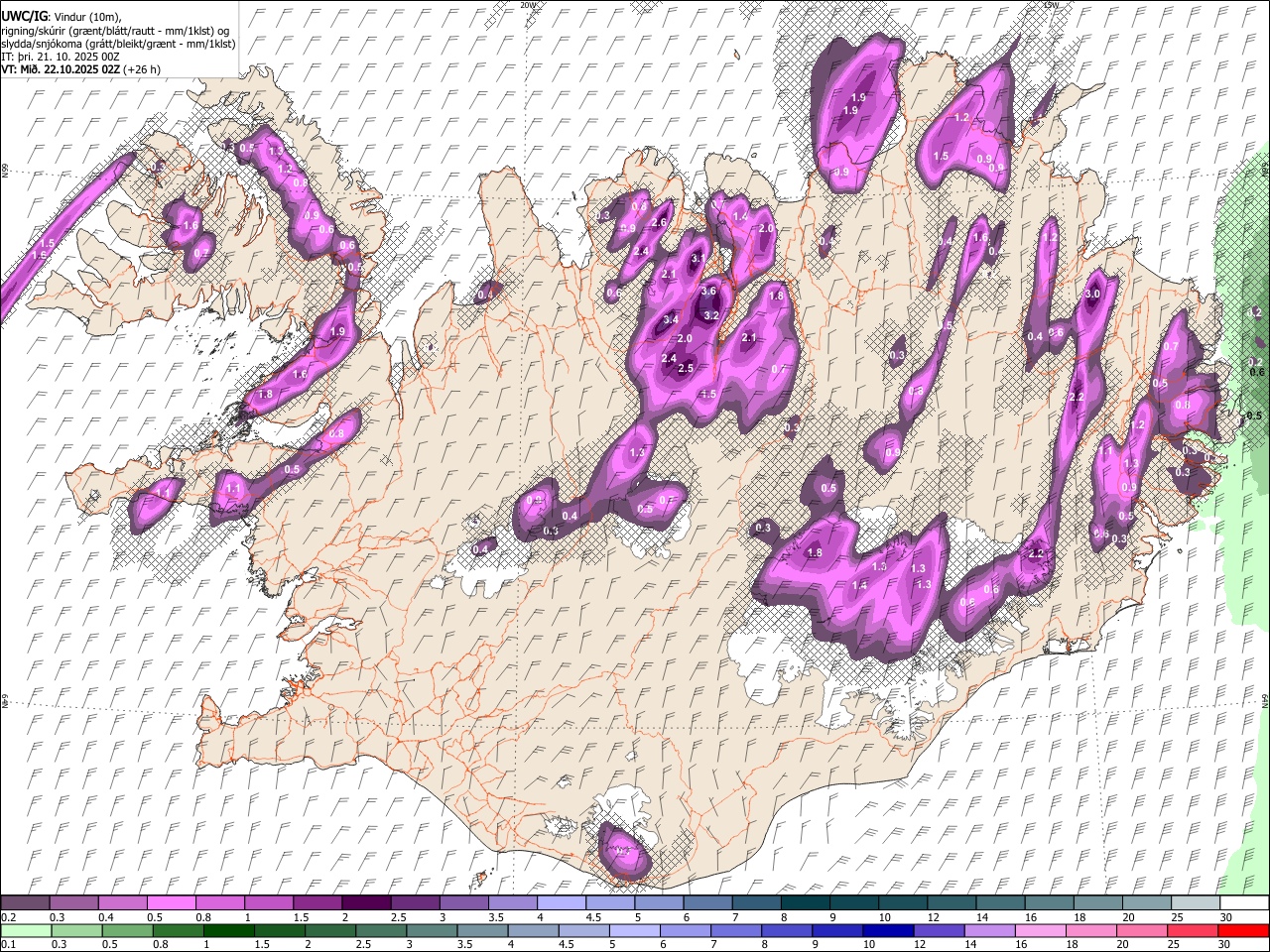This screenshot has height=952, width=1270.
Task: Select the light pink rain swatch between 16 and 18
Action: [x=1041, y=930]
